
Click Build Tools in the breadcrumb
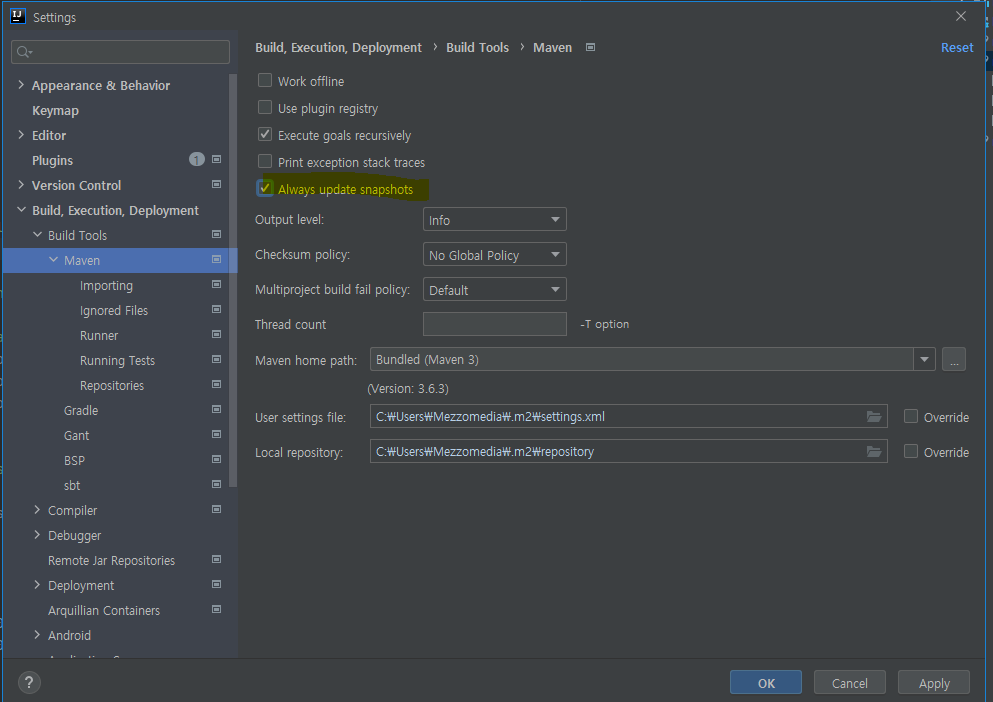click(x=478, y=48)
